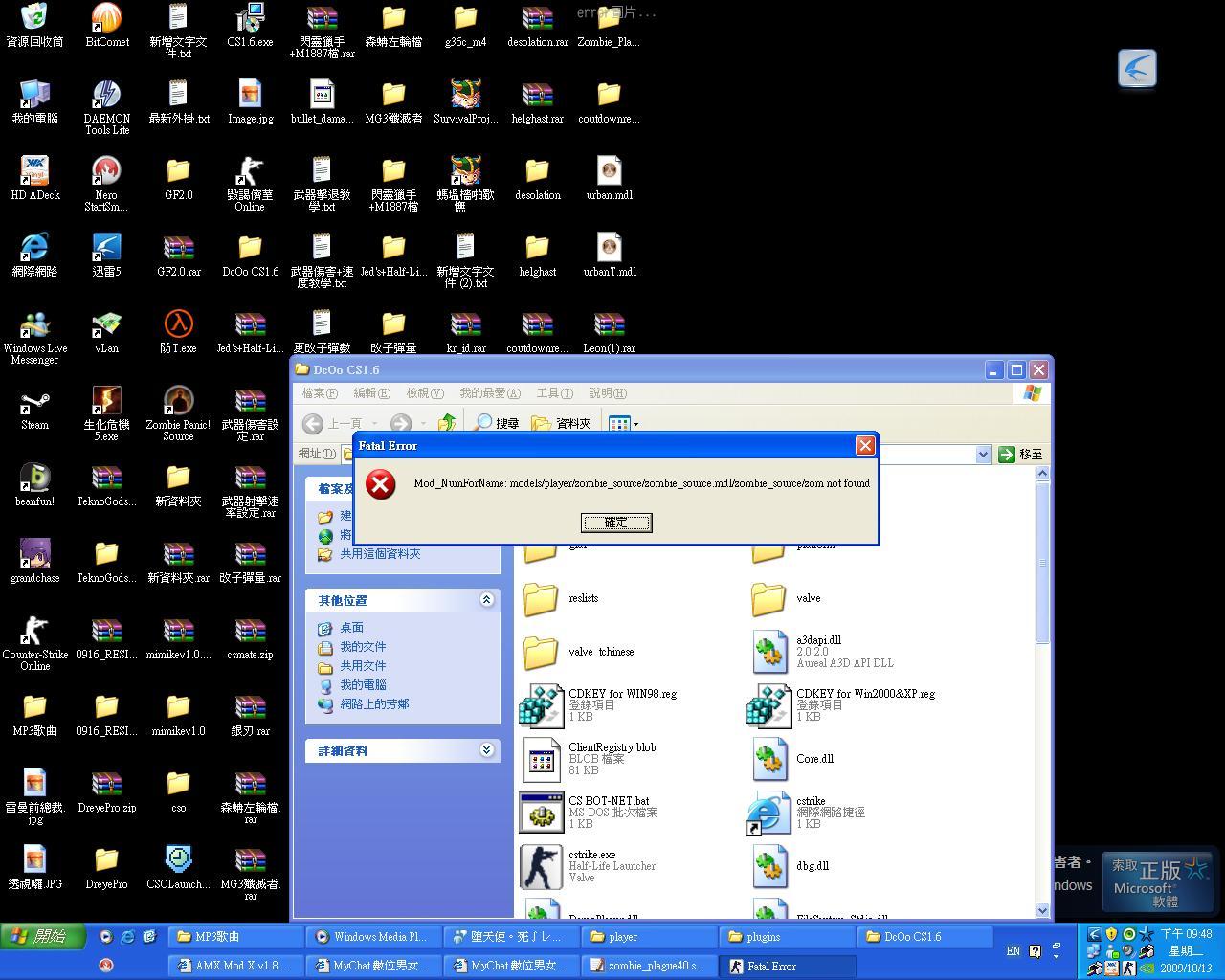Switch to zombie_plague40 taskbar item
Screen dimensions: 1225x980
tap(650, 966)
